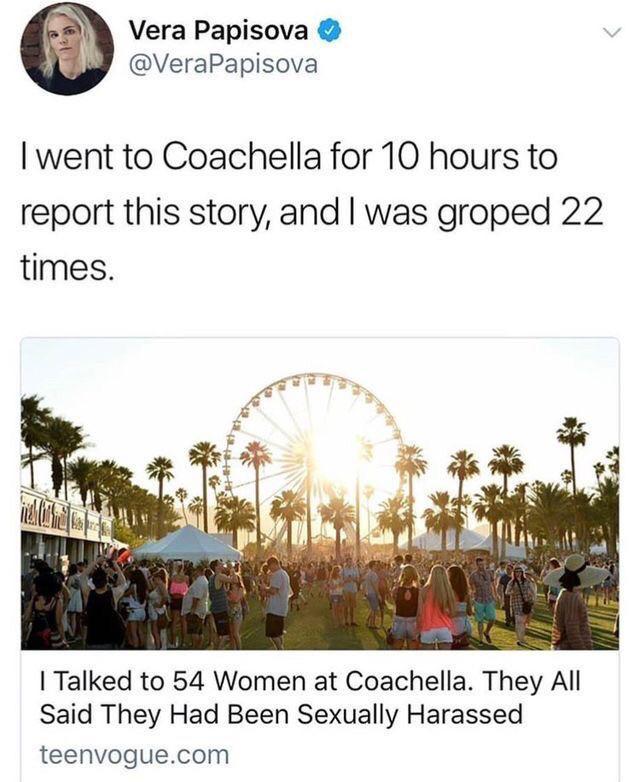Click the blue verified badge

click(x=328, y=32)
